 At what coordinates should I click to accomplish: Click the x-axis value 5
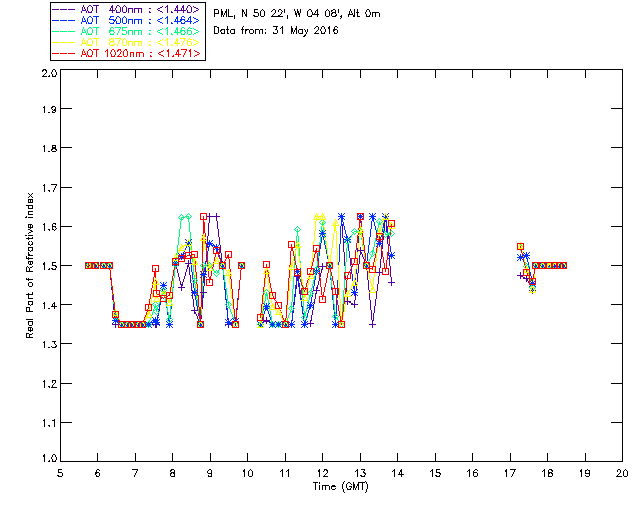60,473
